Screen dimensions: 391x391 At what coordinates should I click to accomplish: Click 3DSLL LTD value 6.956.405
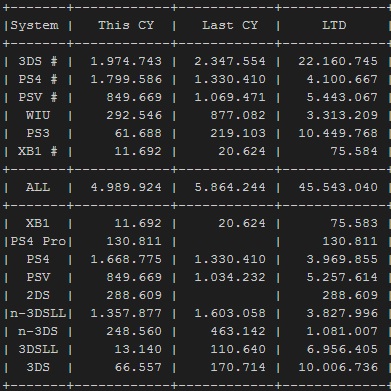(x=342, y=349)
